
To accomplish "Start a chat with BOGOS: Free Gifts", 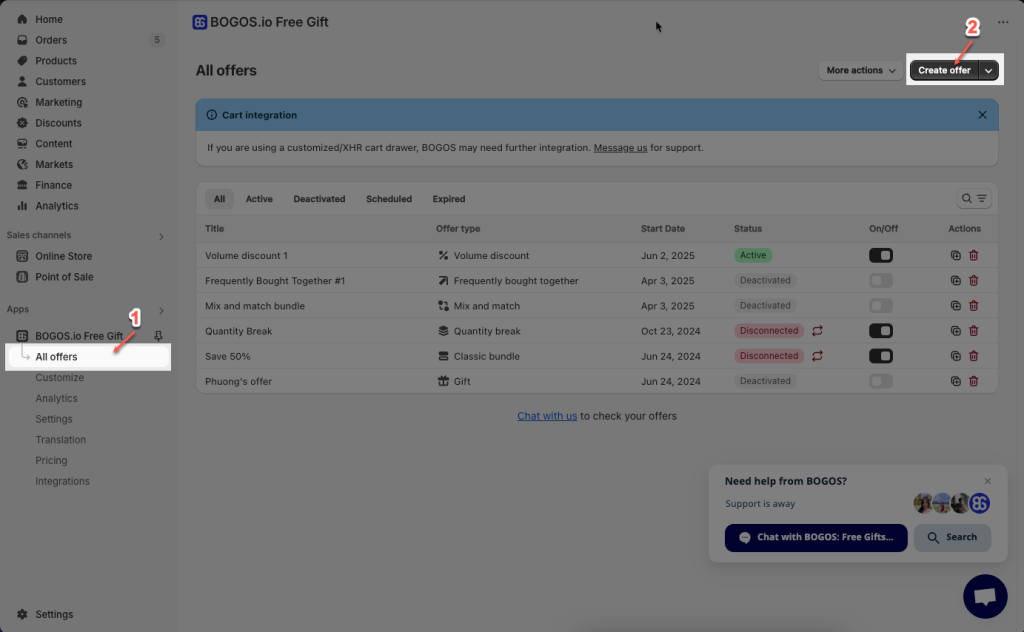I will tap(816, 538).
